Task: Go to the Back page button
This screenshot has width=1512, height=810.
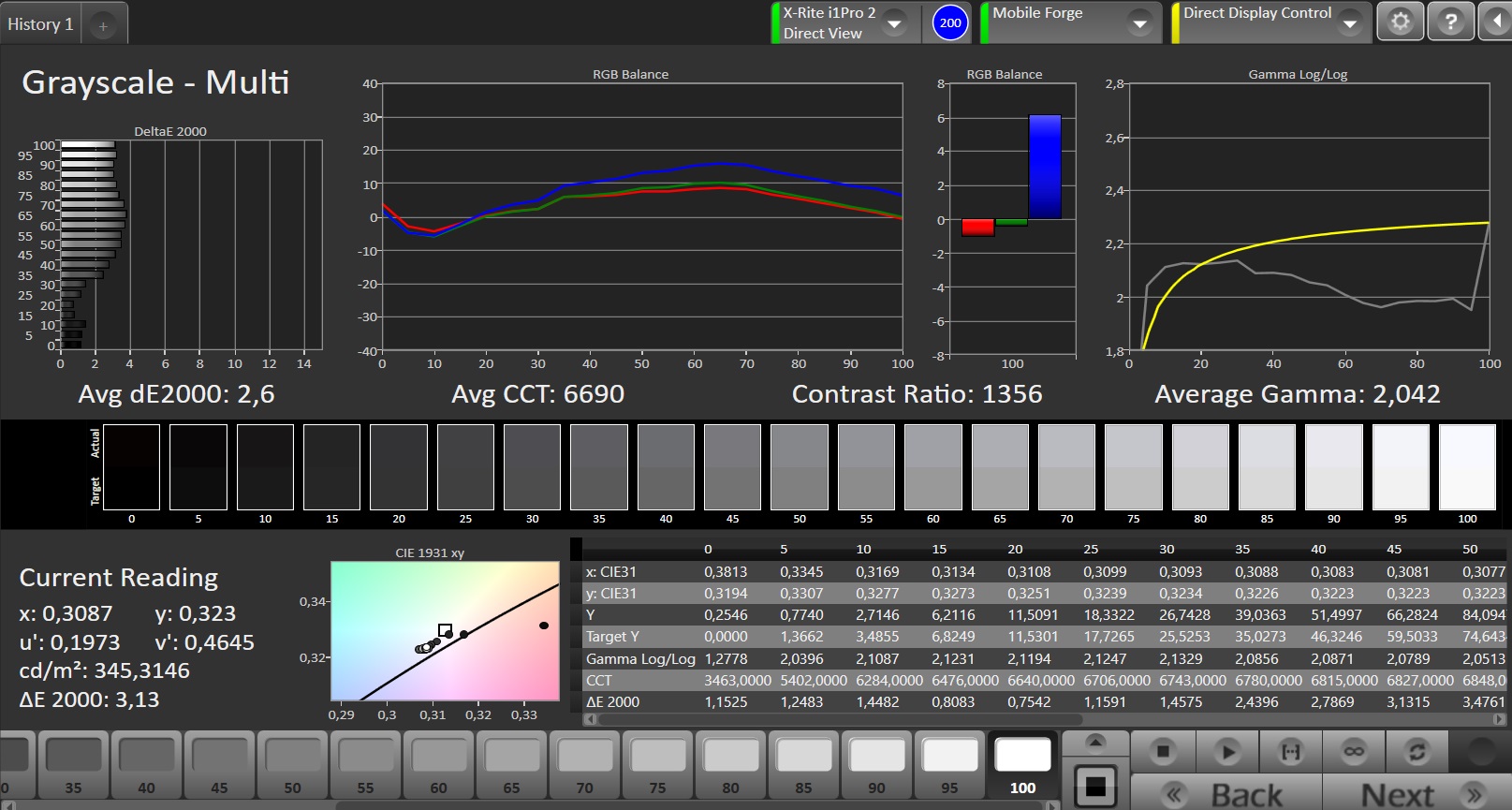Action: click(1226, 794)
